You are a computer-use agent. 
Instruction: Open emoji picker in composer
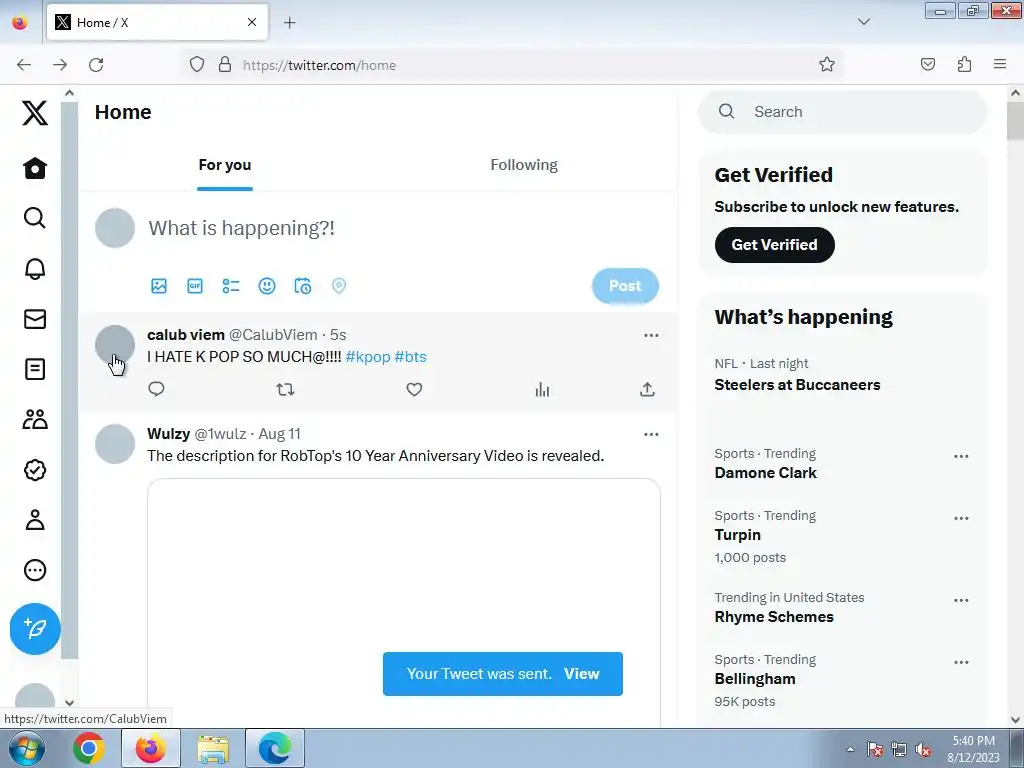point(266,286)
